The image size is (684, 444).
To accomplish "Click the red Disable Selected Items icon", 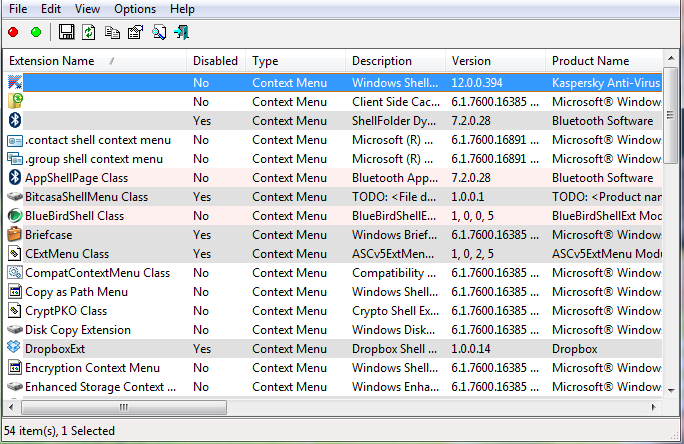I will (x=13, y=32).
